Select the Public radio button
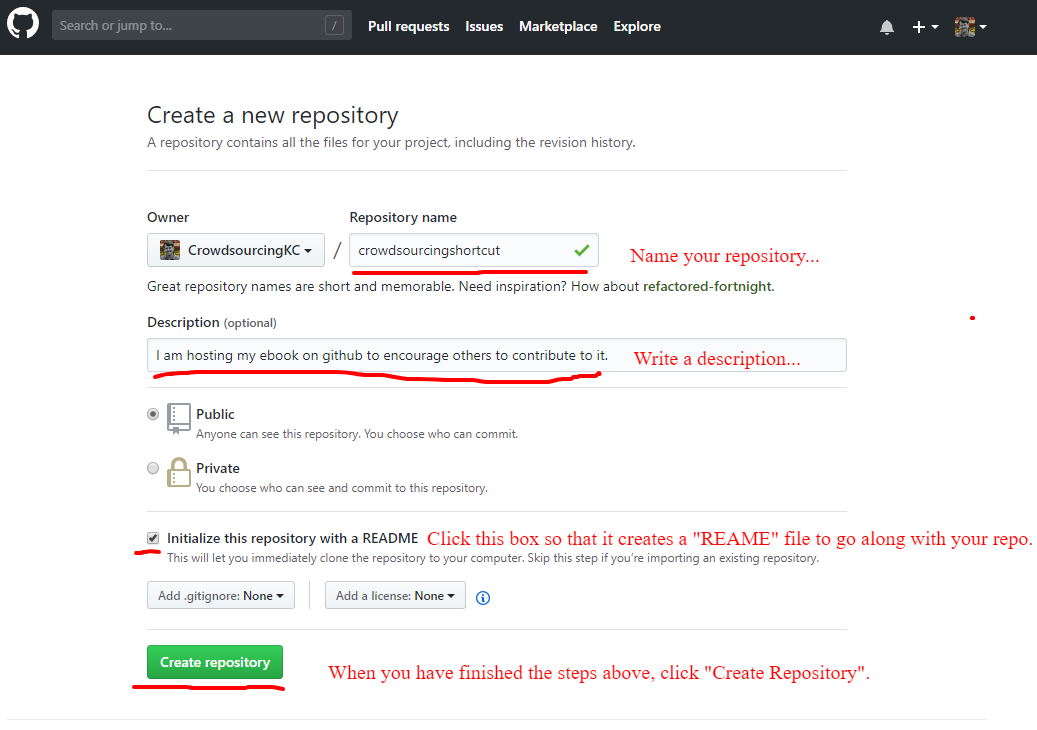The height and width of the screenshot is (730, 1037). coord(153,414)
